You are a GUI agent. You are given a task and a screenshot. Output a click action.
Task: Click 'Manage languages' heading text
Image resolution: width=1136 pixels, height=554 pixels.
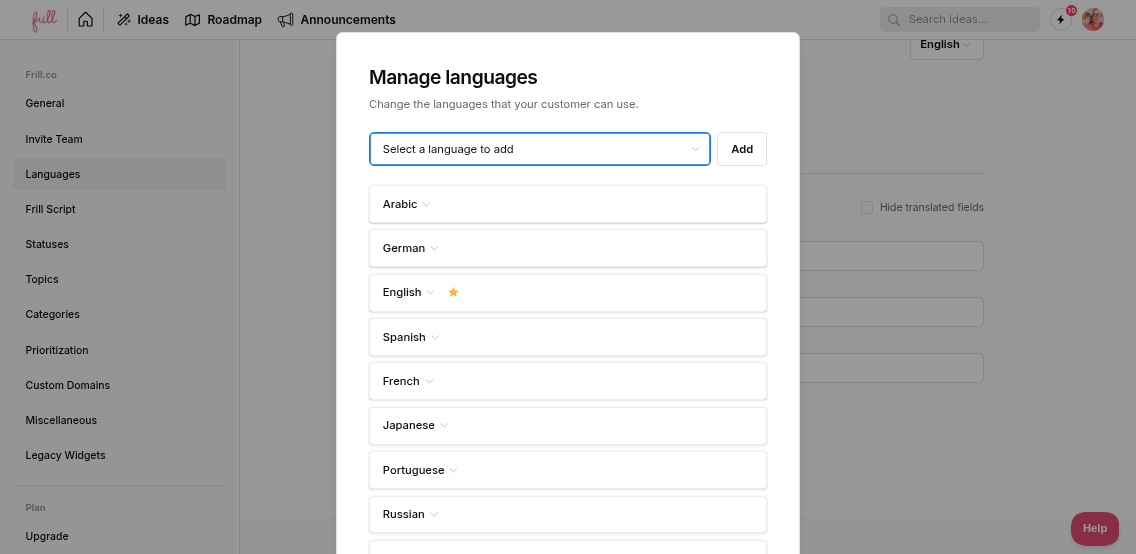point(453,77)
